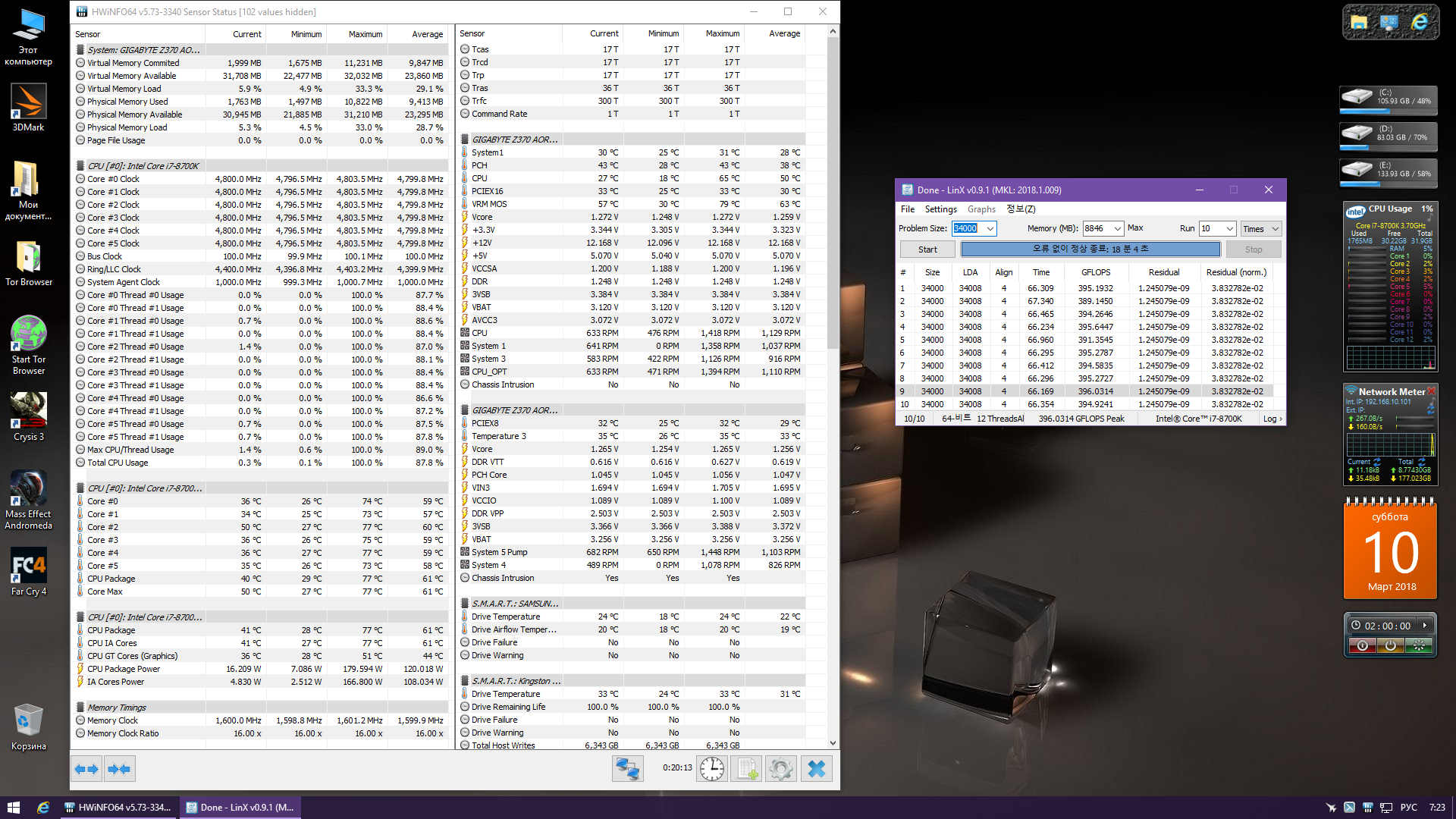Image resolution: width=1456 pixels, height=819 pixels.
Task: Open the Settings menu in LinX
Action: click(x=940, y=209)
